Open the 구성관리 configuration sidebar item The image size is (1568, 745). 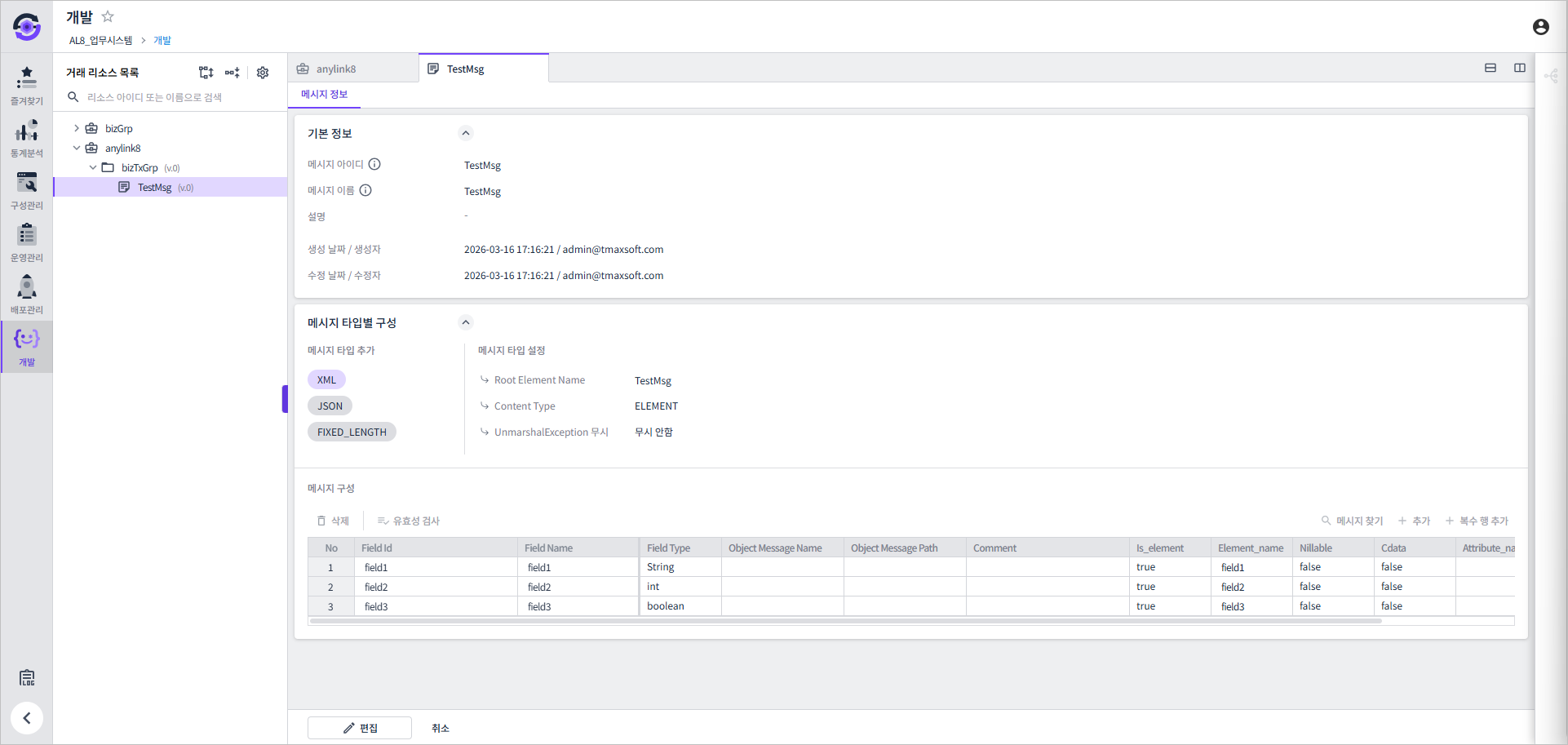27,190
